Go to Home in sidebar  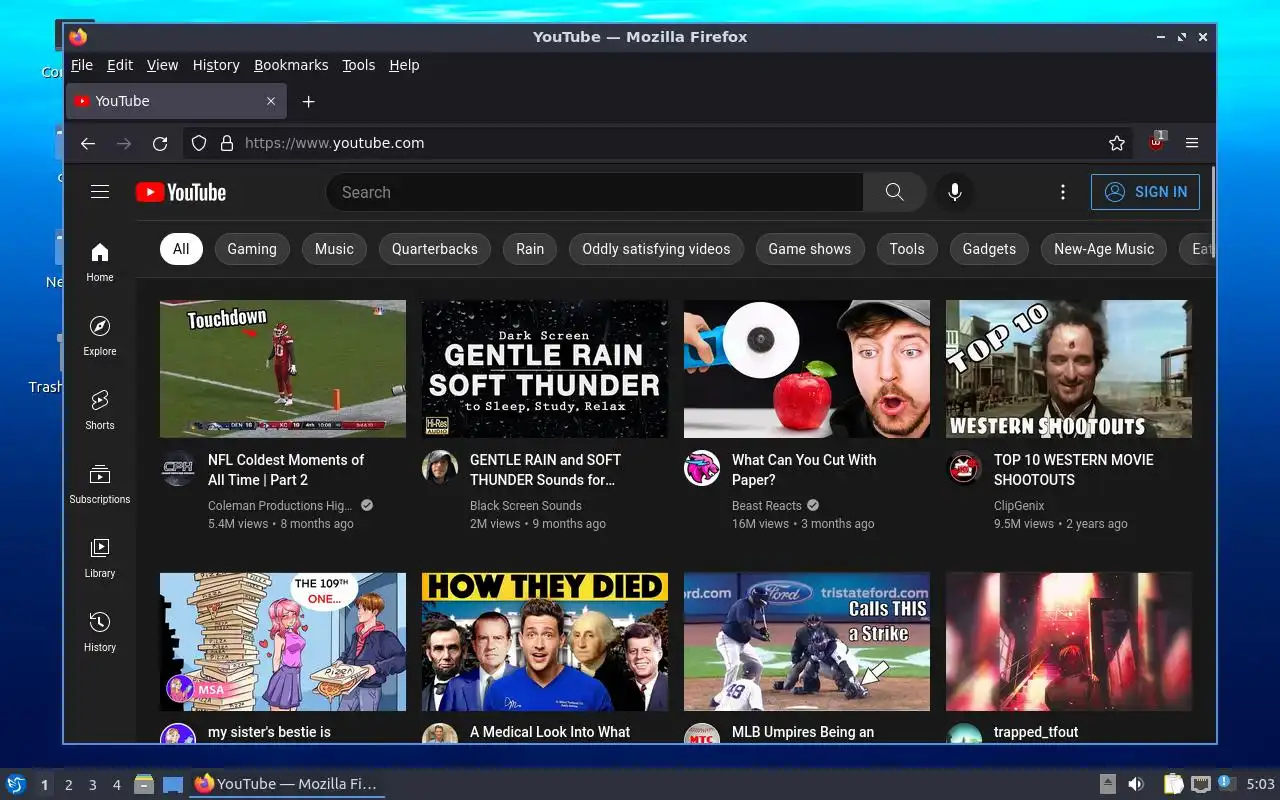[x=100, y=262]
